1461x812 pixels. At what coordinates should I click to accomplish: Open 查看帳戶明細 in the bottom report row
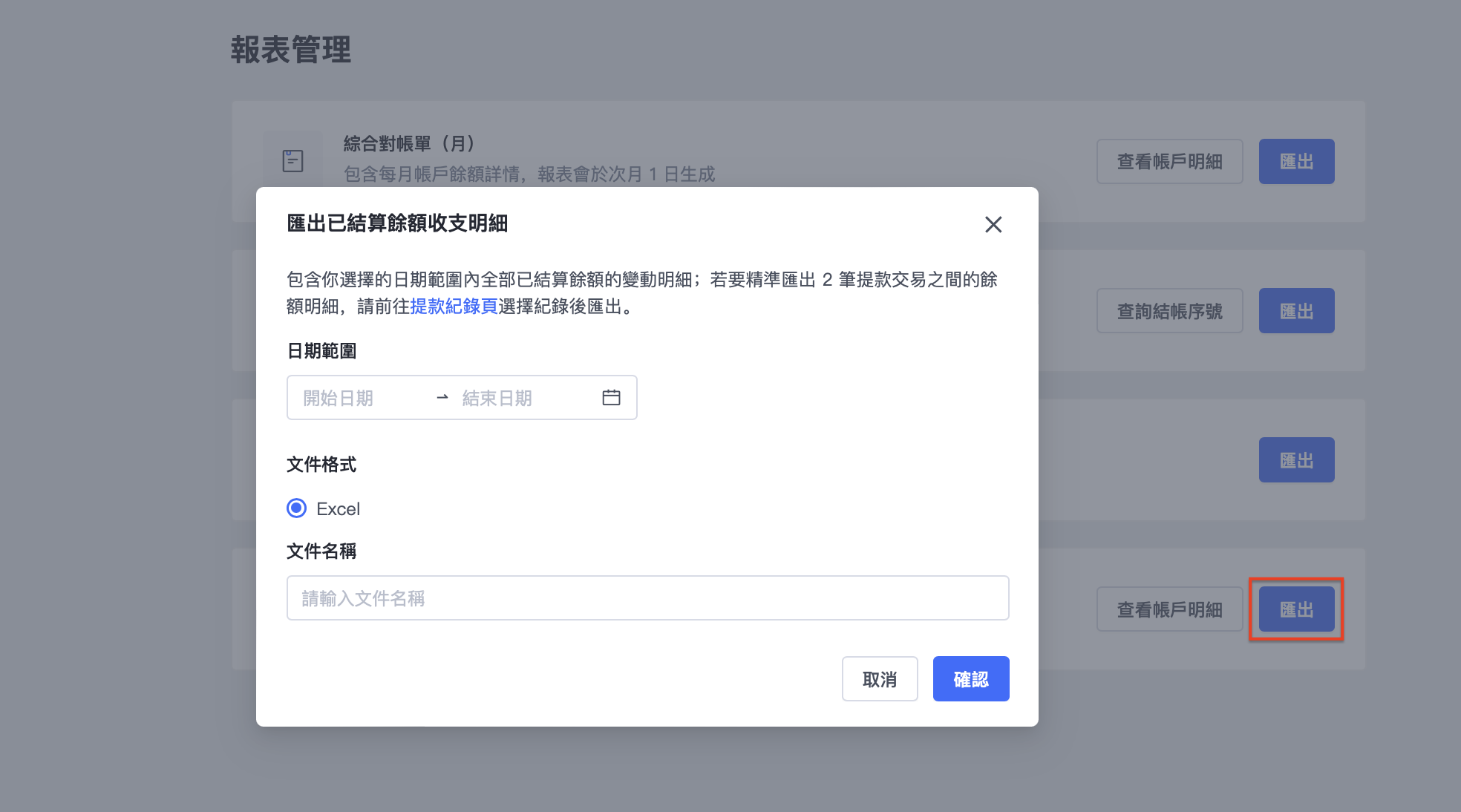pos(1170,609)
